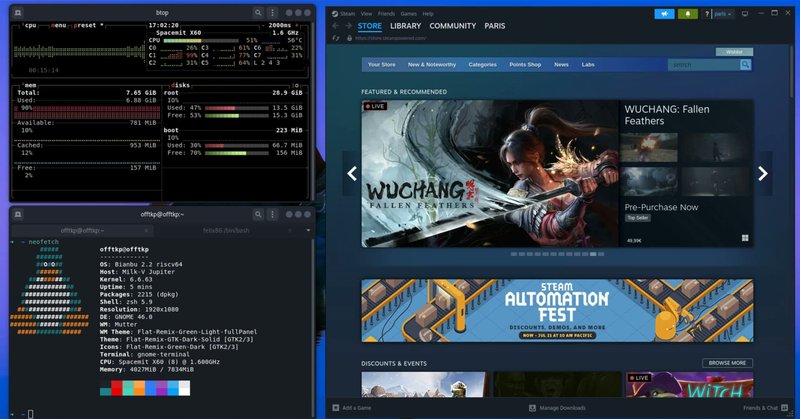
Task: Show the previous featured game with the left arrow
Action: click(x=352, y=174)
